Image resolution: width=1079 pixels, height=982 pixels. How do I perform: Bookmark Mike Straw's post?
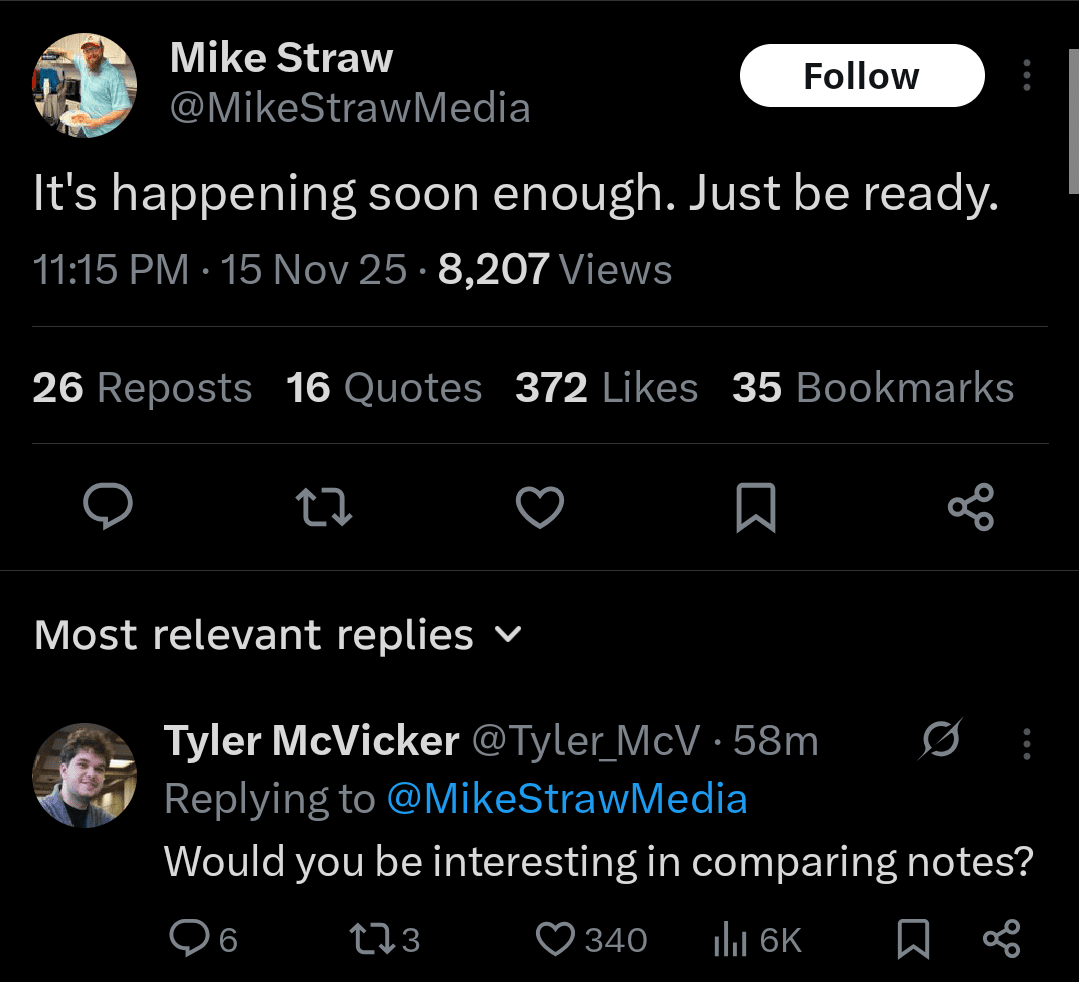tap(756, 507)
